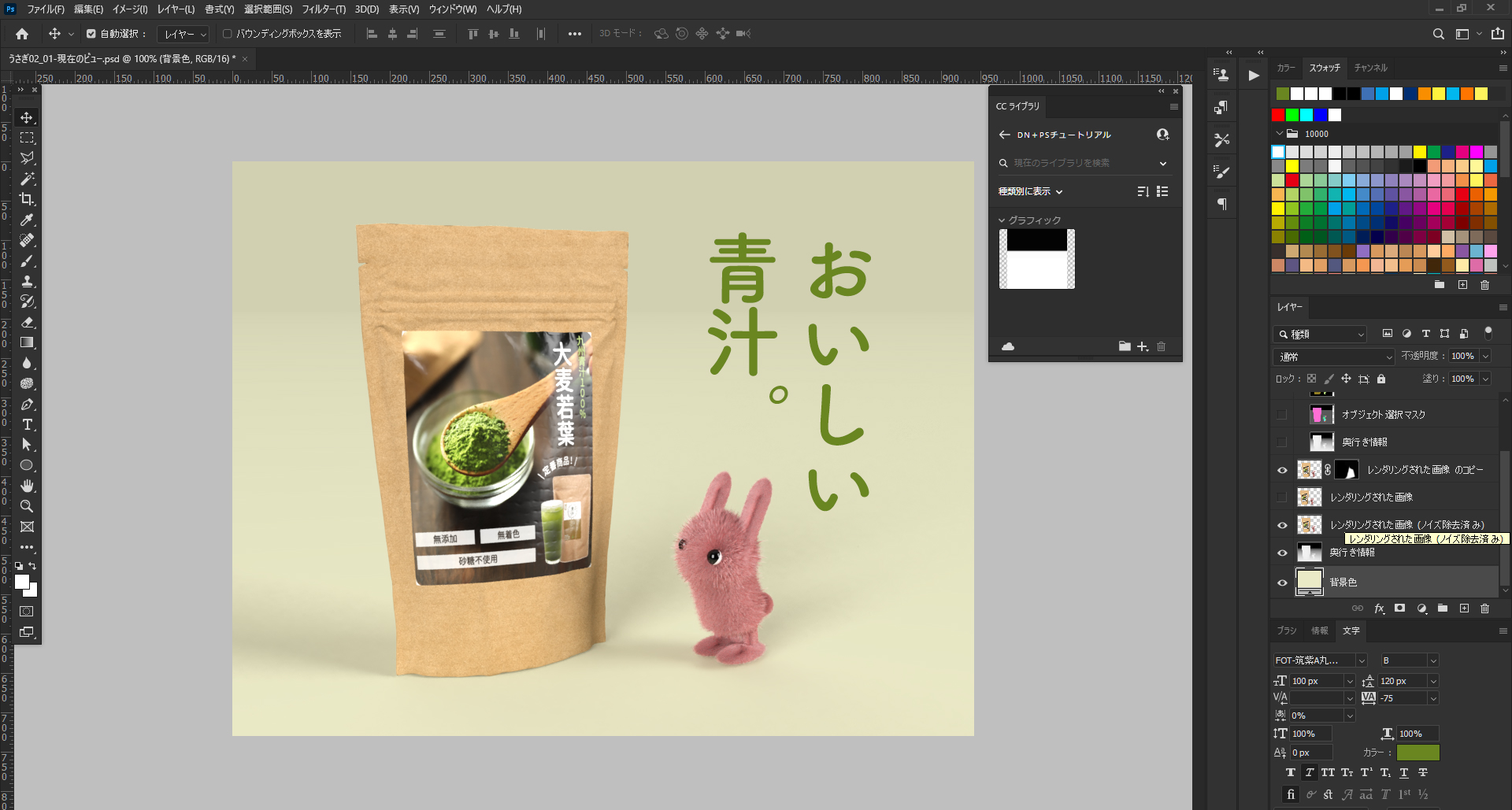1512x810 pixels.
Task: Select the Zoom tool
Action: point(27,506)
